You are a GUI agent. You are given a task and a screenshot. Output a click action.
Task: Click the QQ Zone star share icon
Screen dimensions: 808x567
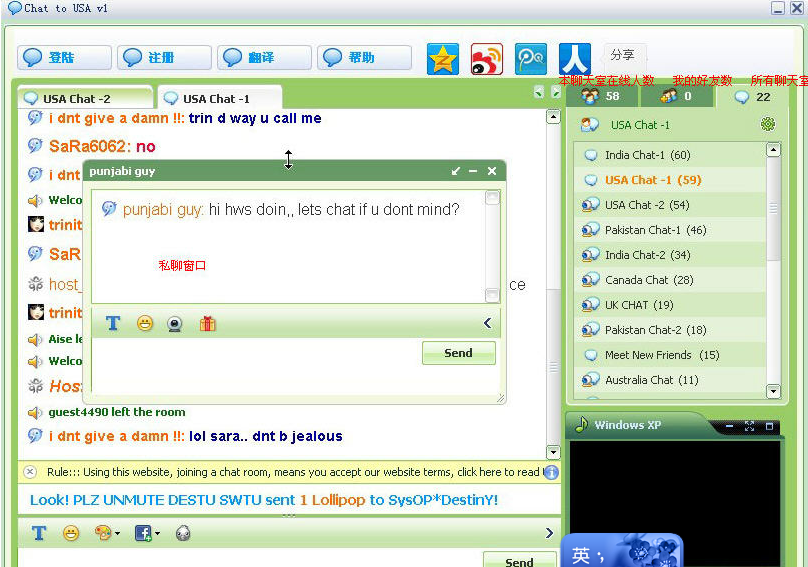(443, 59)
